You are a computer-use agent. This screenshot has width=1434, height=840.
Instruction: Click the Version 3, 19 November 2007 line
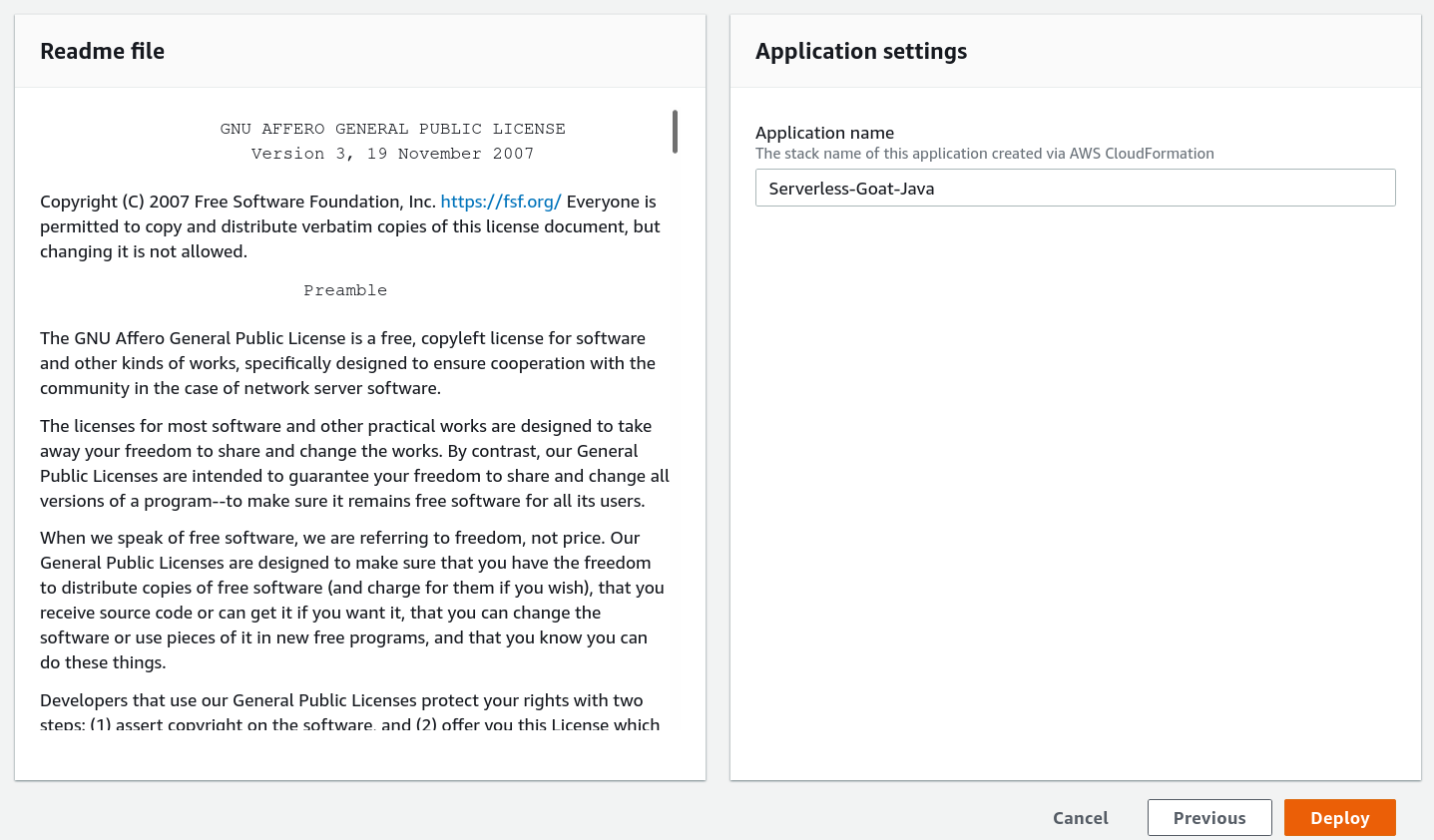[x=392, y=153]
